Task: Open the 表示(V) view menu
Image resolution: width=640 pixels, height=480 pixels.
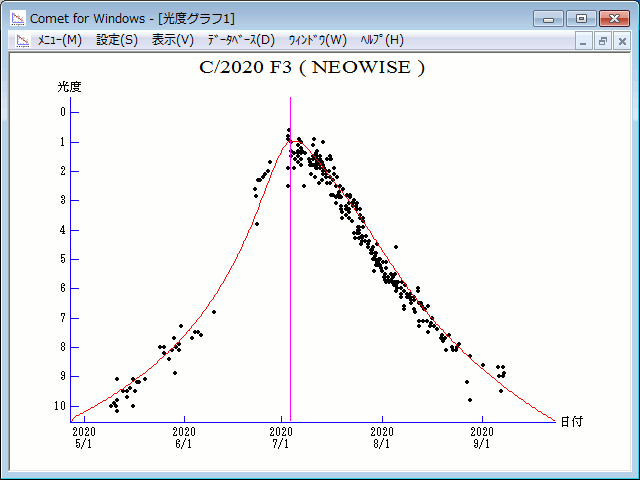Action: point(173,40)
